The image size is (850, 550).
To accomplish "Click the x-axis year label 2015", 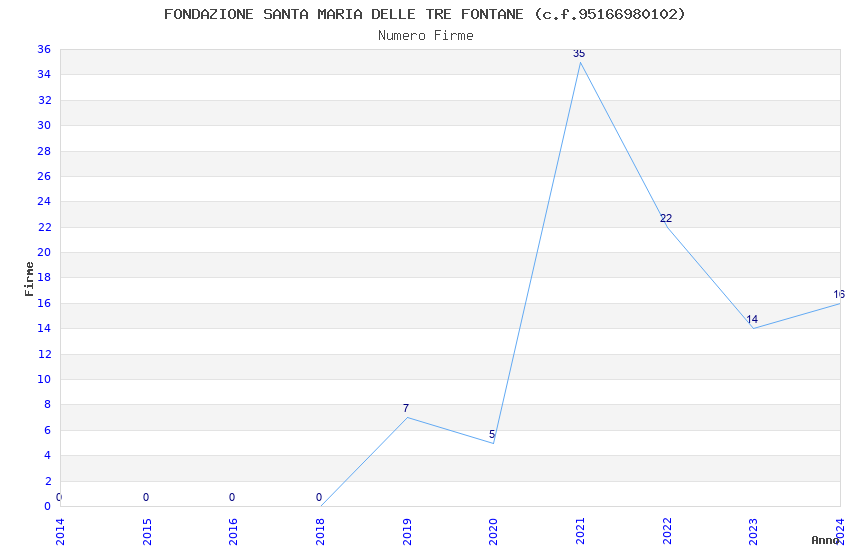I will [x=147, y=531].
